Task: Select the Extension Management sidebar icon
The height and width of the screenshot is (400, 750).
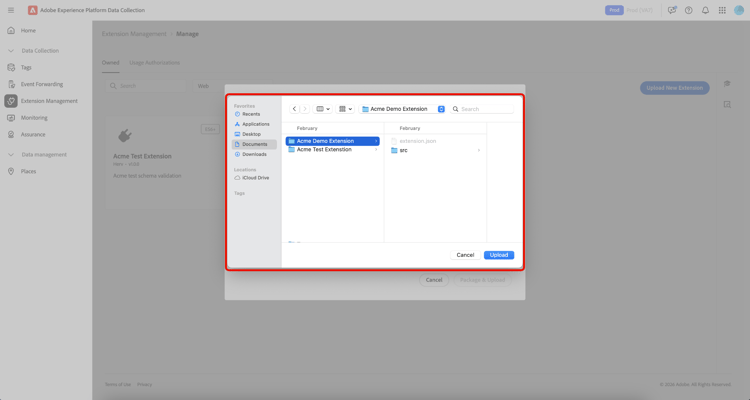Action: (11, 101)
